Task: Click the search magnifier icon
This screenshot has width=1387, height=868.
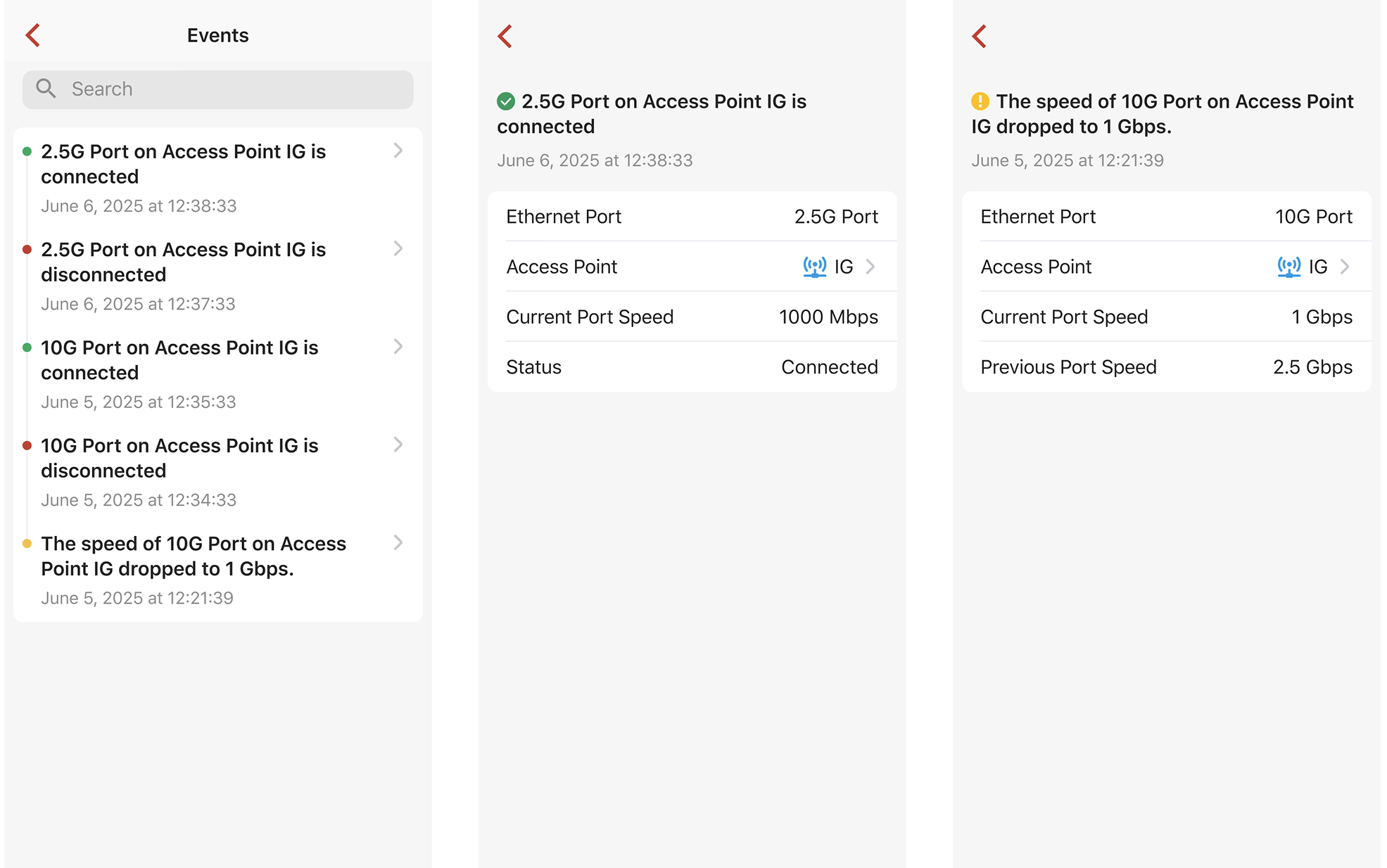Action: coord(46,89)
